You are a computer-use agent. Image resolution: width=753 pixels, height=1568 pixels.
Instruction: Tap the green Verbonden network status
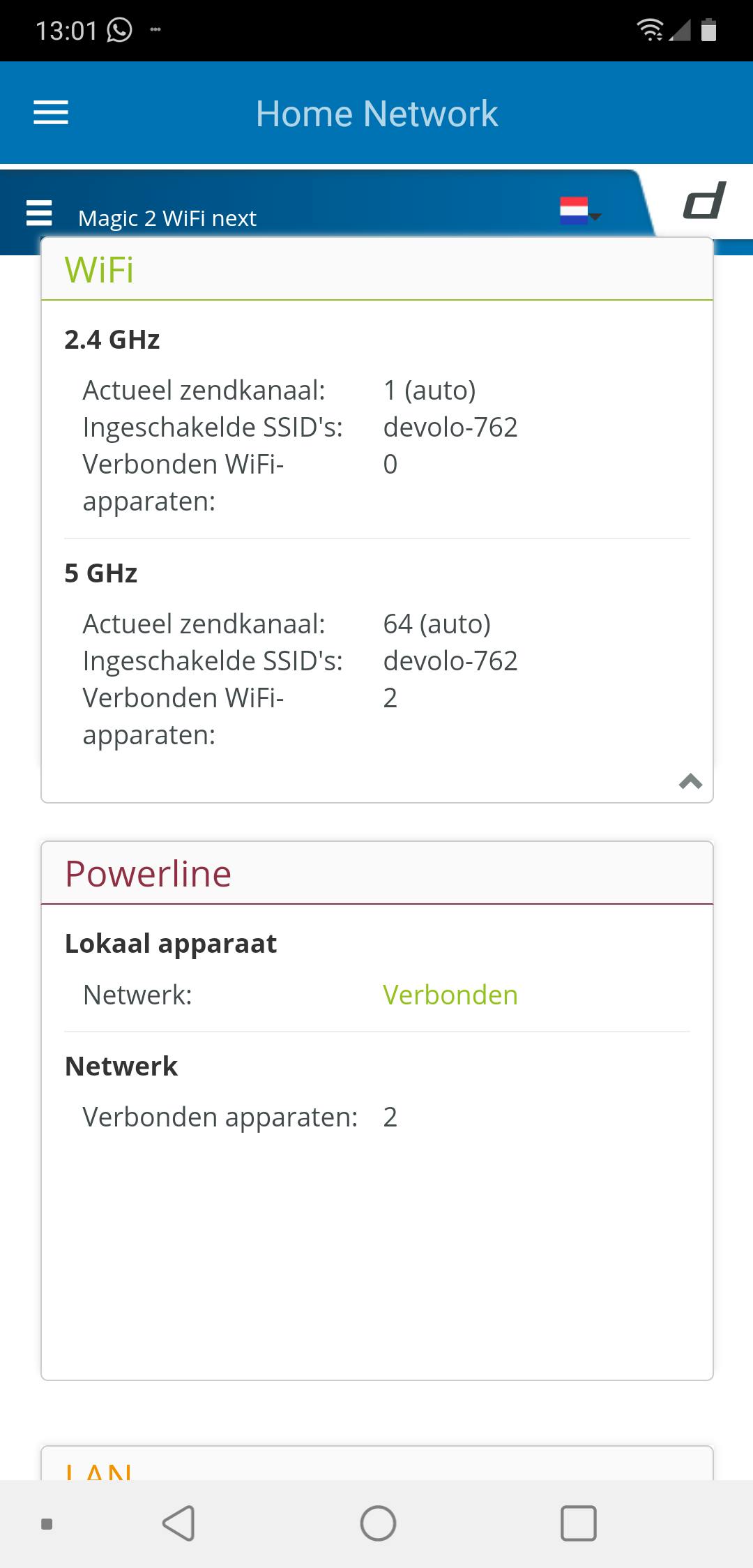pos(450,995)
